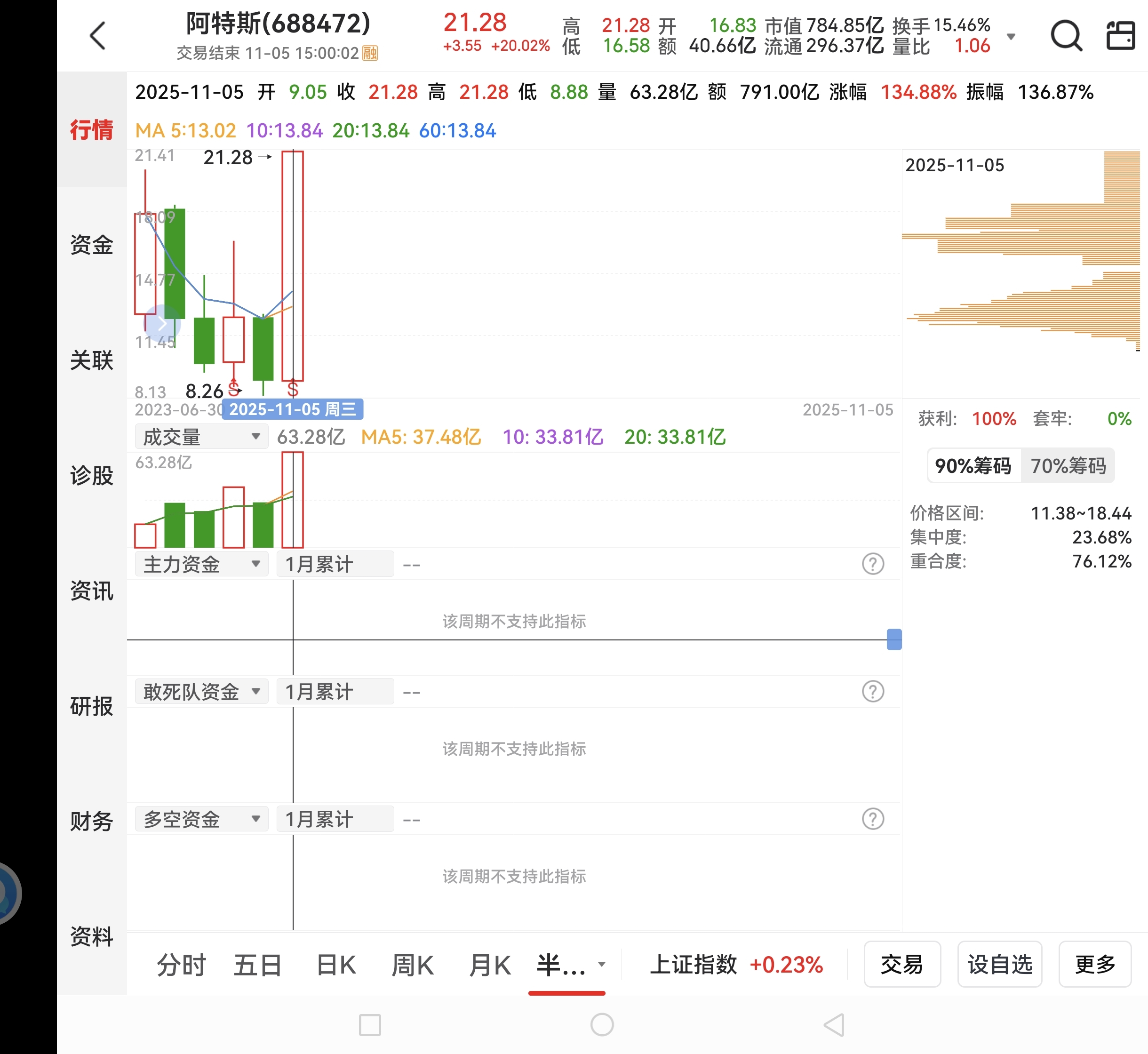
Task: Tap the 融 margin badge icon
Action: tap(370, 53)
